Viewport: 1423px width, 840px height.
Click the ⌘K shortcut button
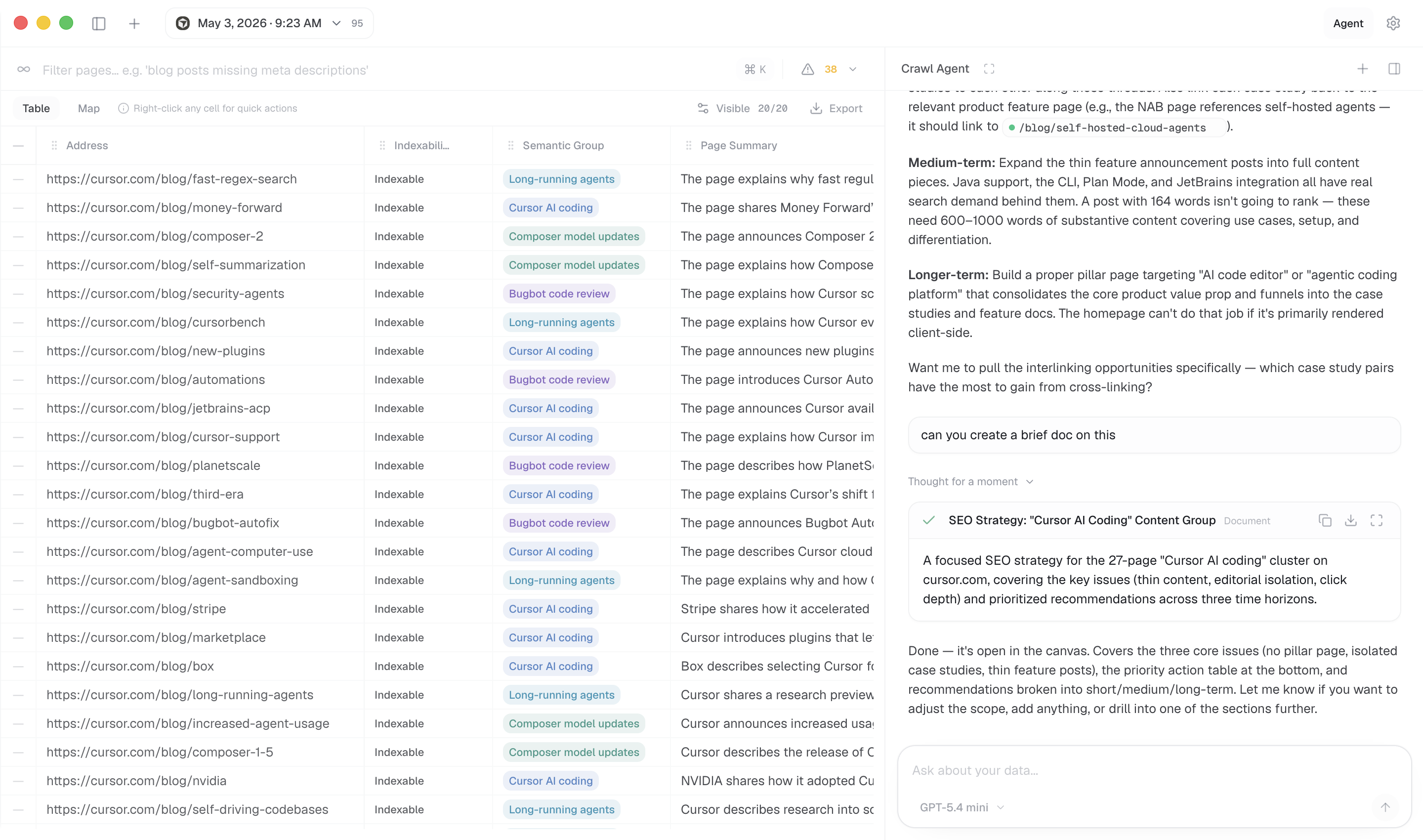click(755, 69)
